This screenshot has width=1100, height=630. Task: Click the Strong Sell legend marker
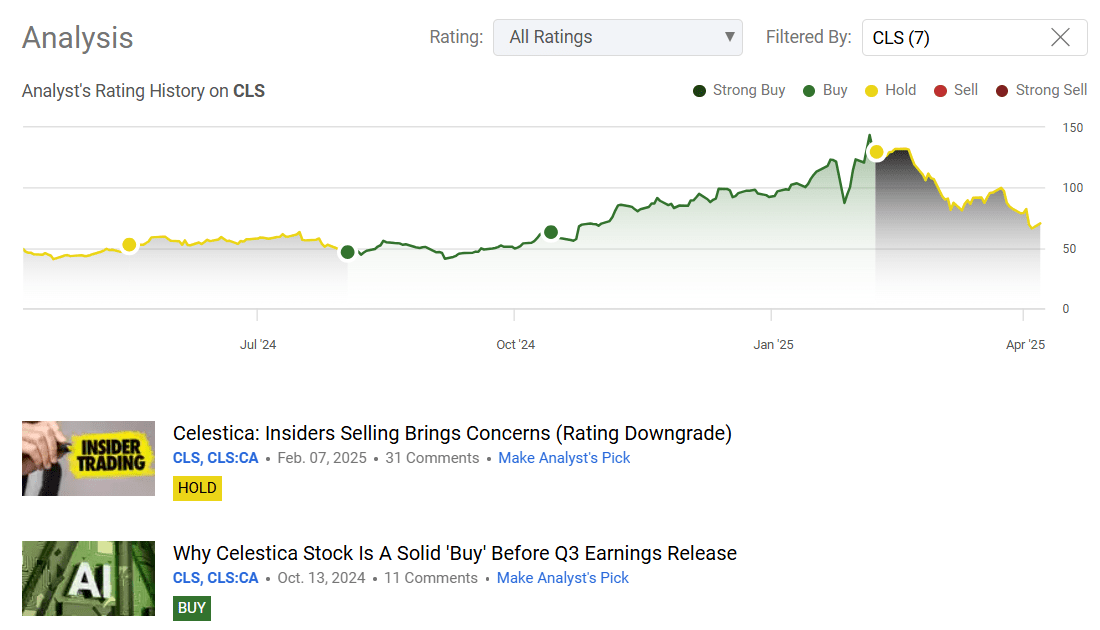point(1000,90)
